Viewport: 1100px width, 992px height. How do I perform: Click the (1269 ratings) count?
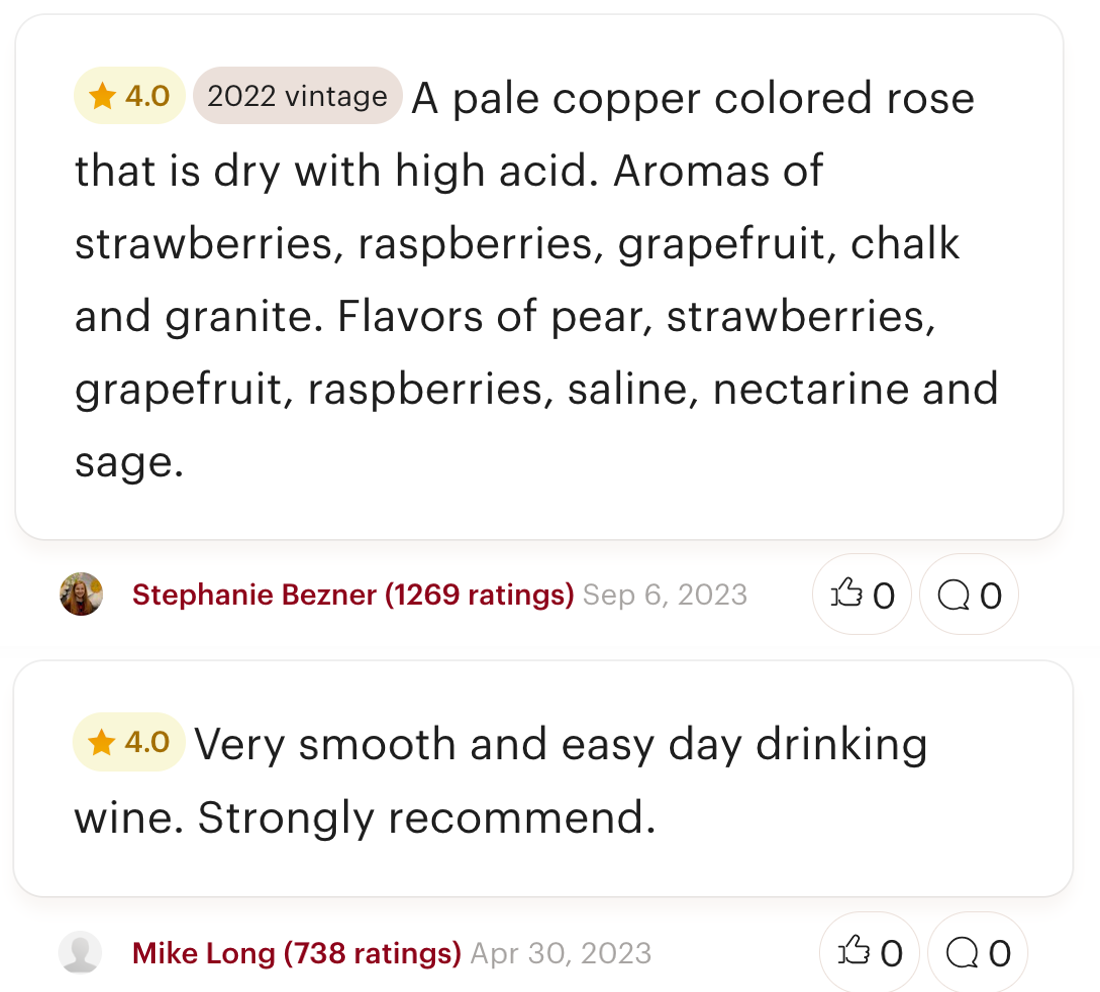(480, 595)
